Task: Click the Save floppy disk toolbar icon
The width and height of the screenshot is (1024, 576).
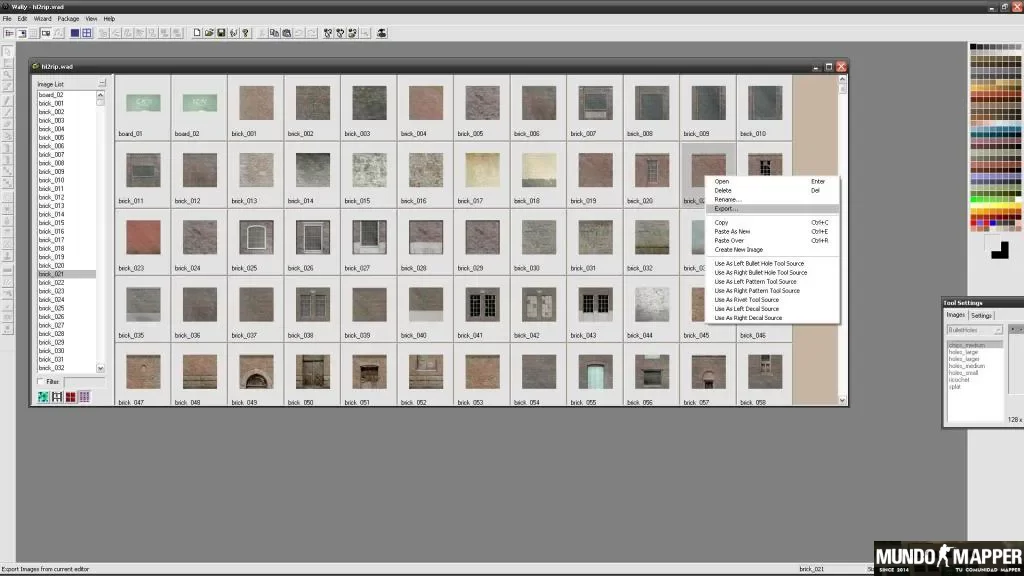Action: pos(221,33)
